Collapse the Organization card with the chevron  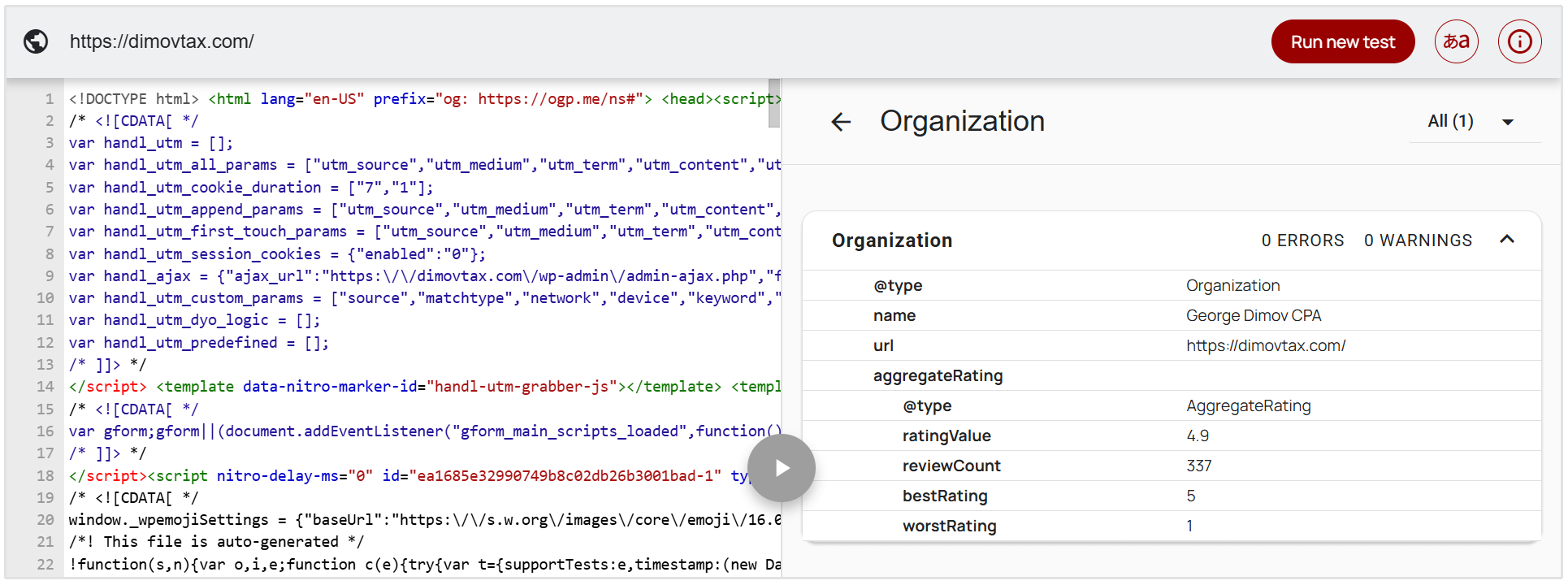(x=1507, y=240)
